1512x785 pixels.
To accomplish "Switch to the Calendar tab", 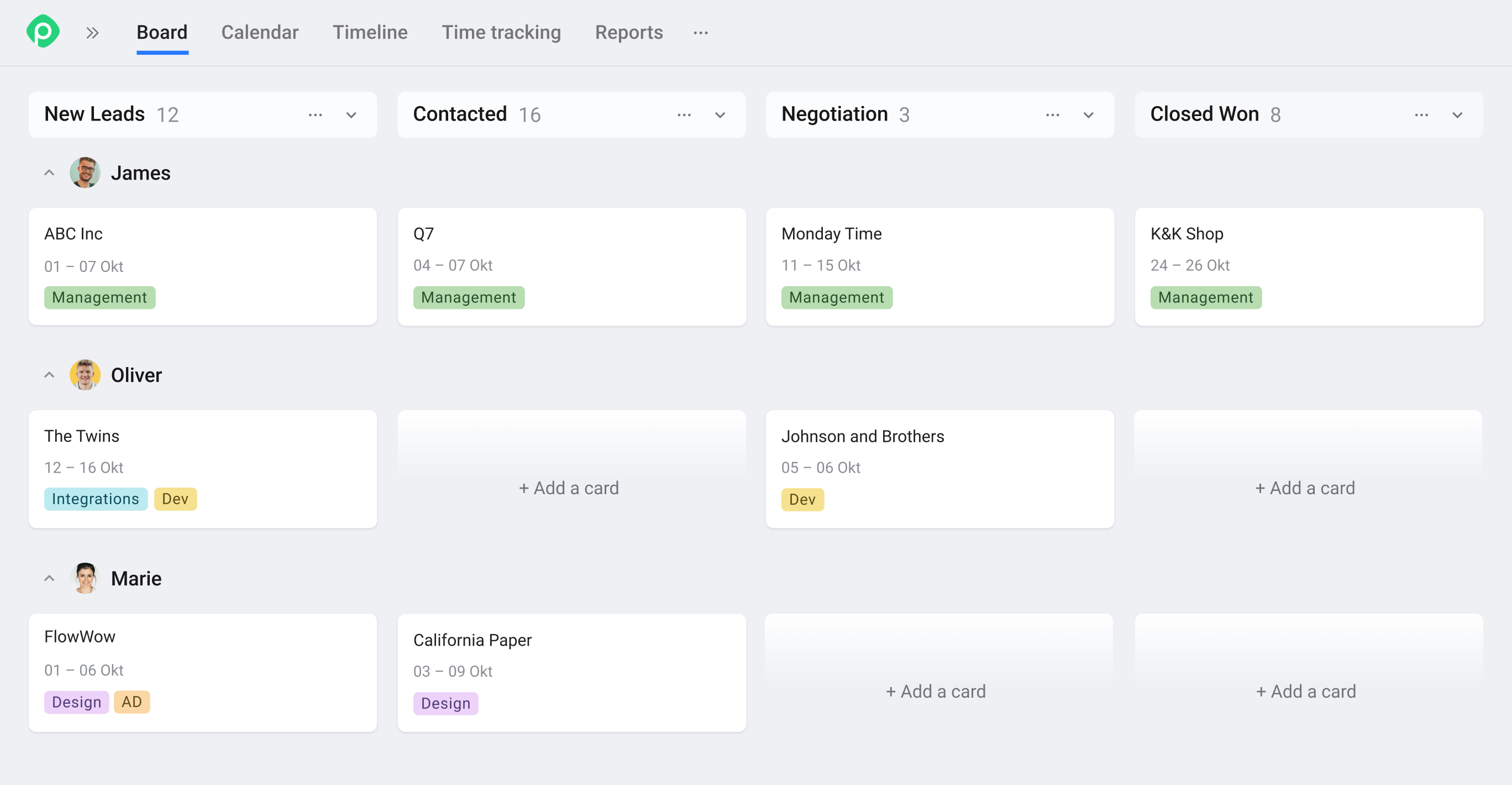I will click(259, 32).
